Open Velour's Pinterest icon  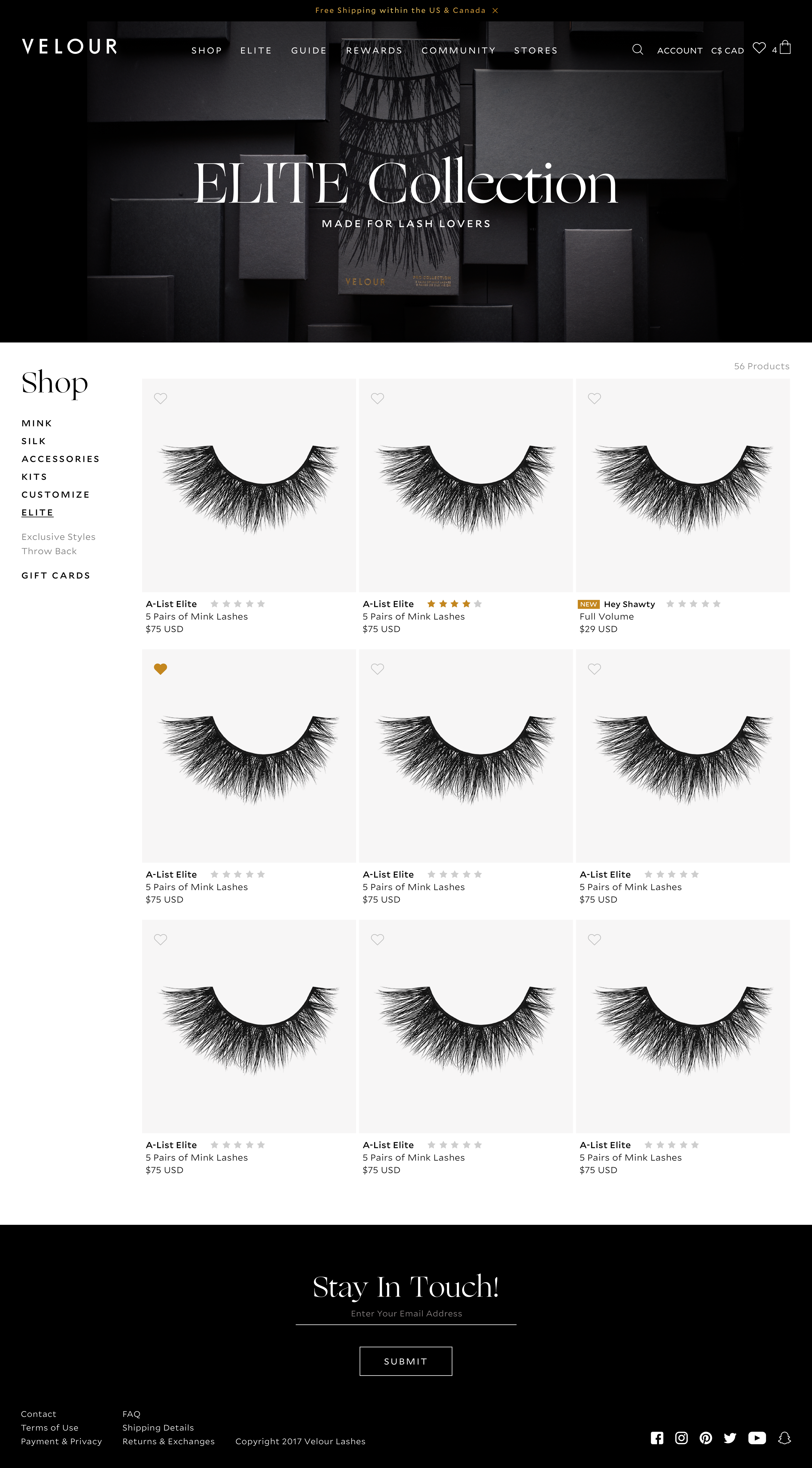[x=706, y=1438]
